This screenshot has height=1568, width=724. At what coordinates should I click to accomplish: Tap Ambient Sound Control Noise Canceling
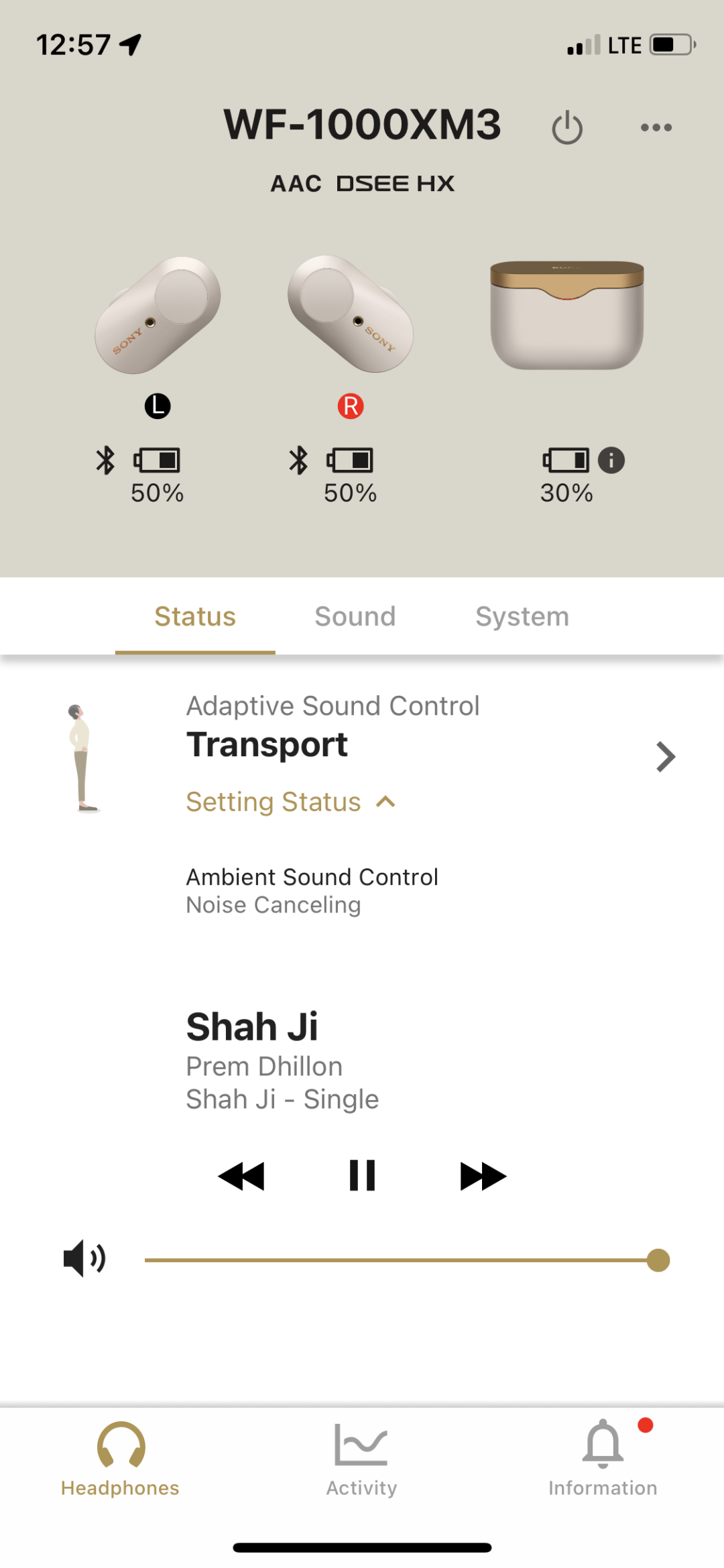[x=312, y=890]
